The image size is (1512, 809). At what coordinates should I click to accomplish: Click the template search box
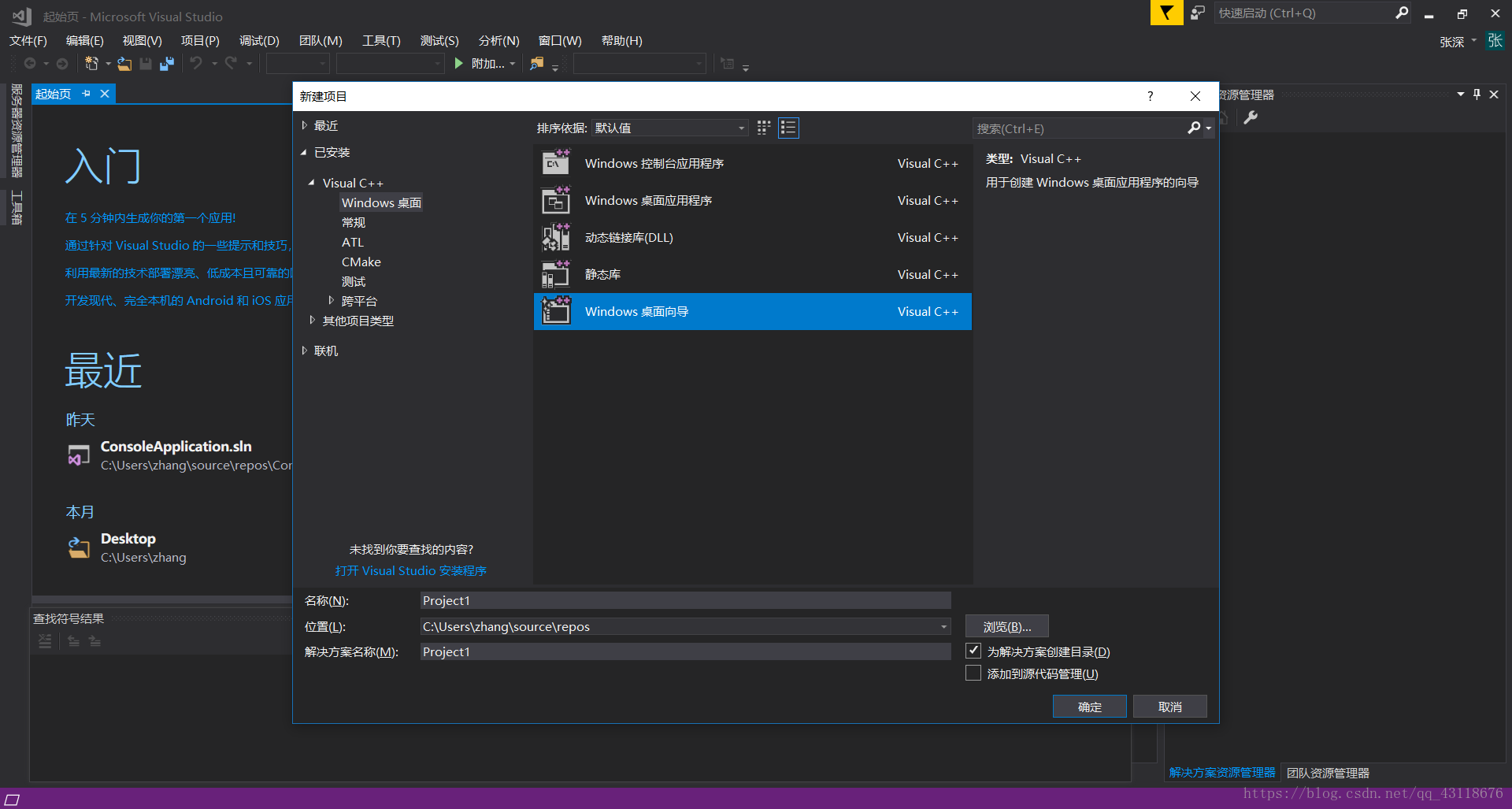pyautogui.click(x=1080, y=128)
